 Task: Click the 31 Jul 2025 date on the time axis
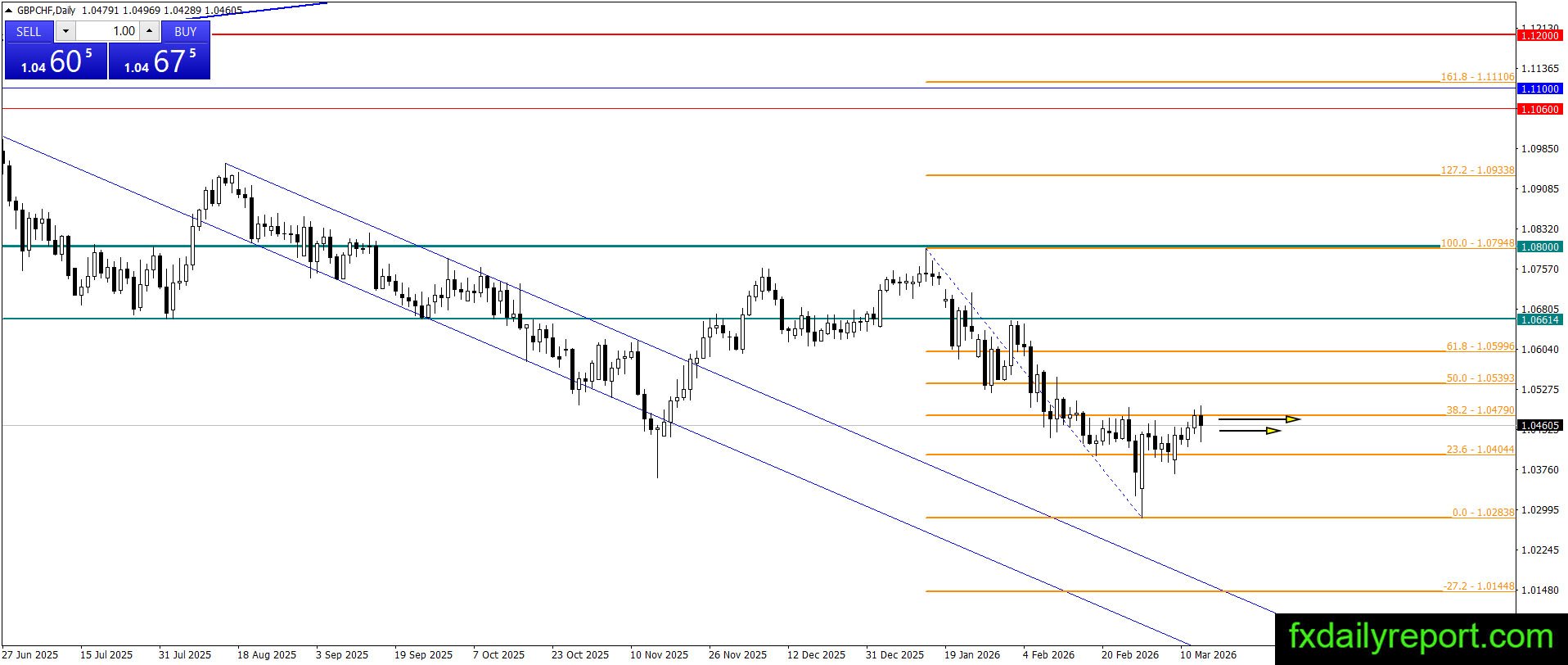coord(185,655)
